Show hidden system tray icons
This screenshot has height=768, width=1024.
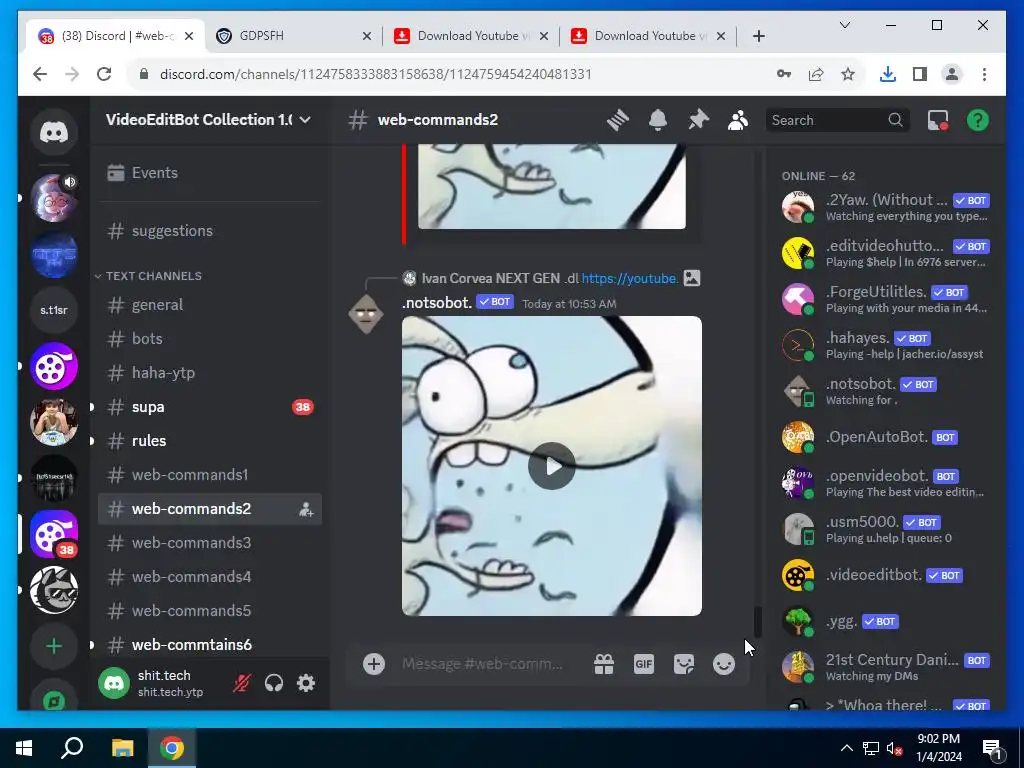coord(846,748)
